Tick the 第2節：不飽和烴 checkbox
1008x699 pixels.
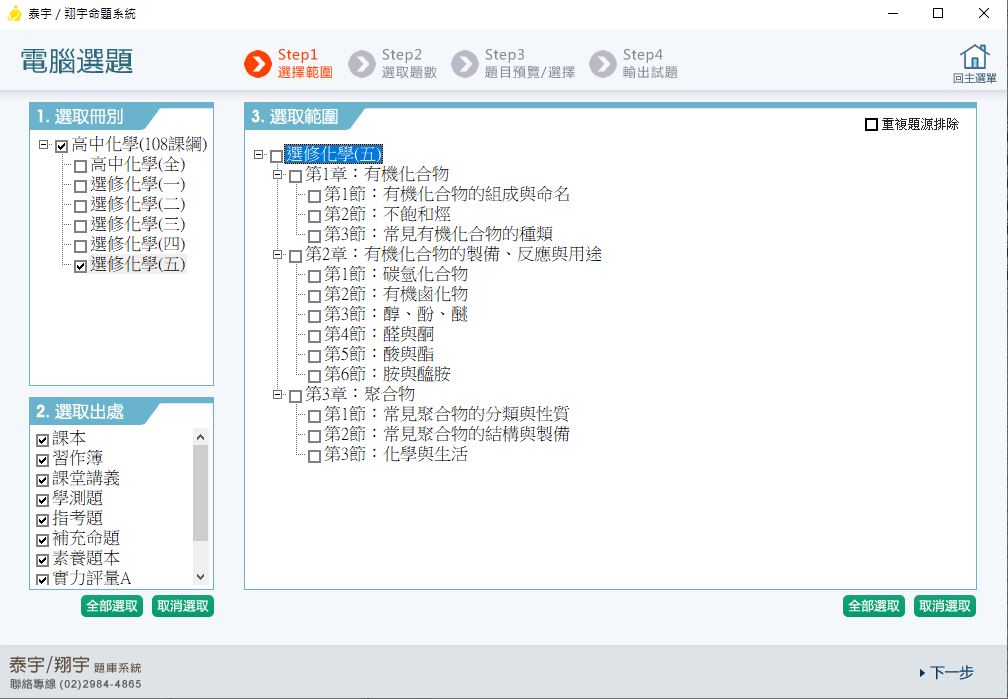tap(314, 216)
